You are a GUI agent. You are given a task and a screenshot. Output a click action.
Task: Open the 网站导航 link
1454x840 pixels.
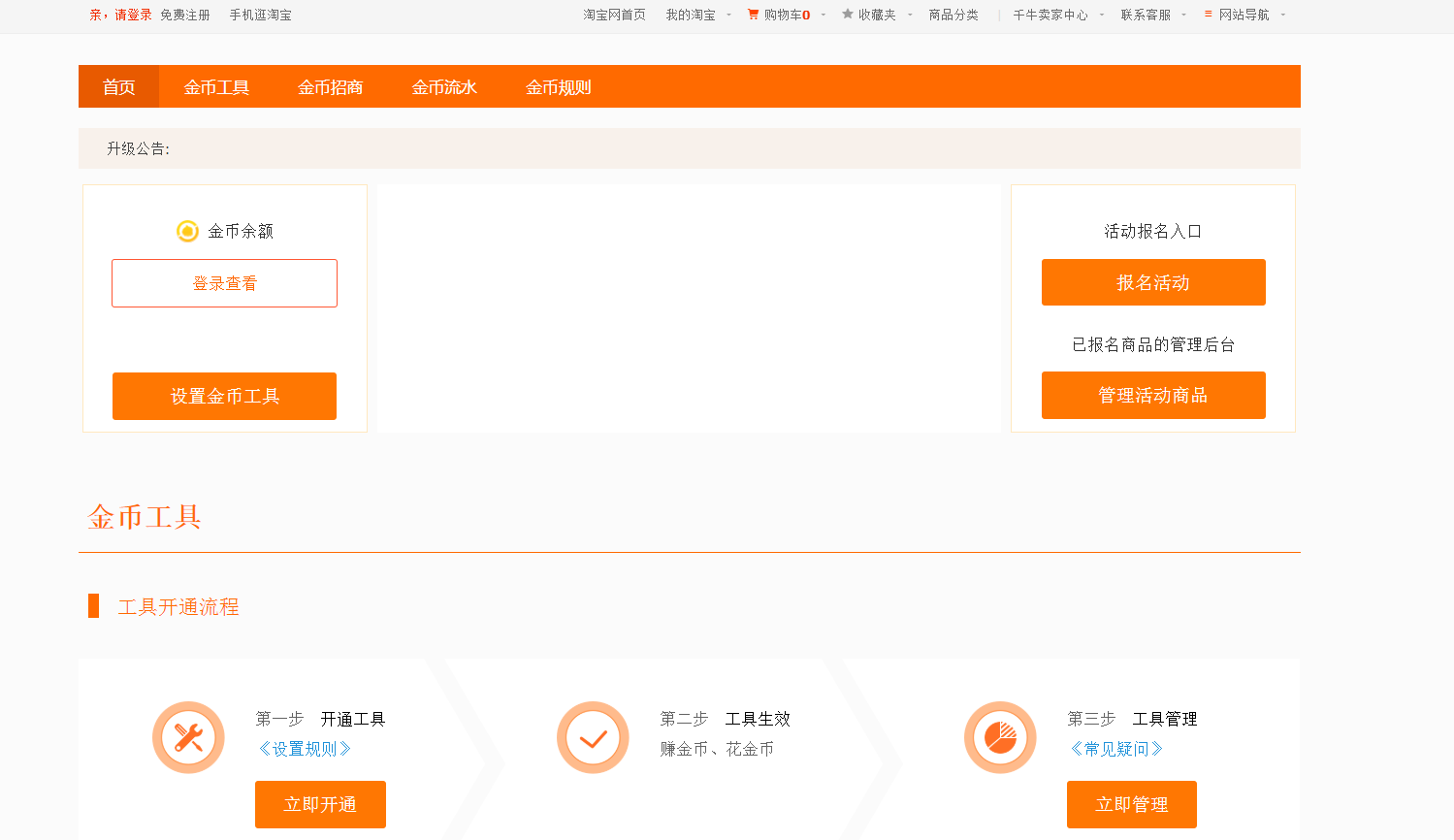[x=1244, y=15]
